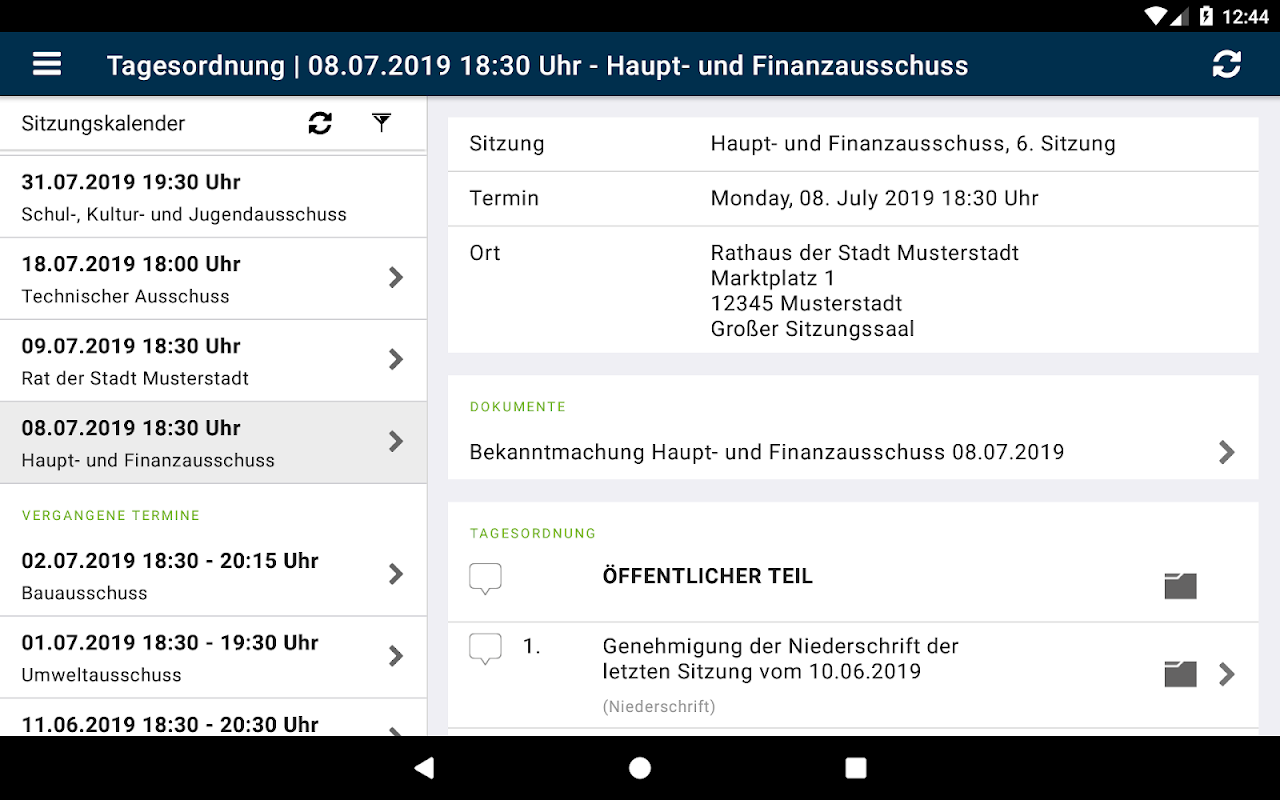Open the folder icon for Öffentlicher Teil

pos(1180,586)
